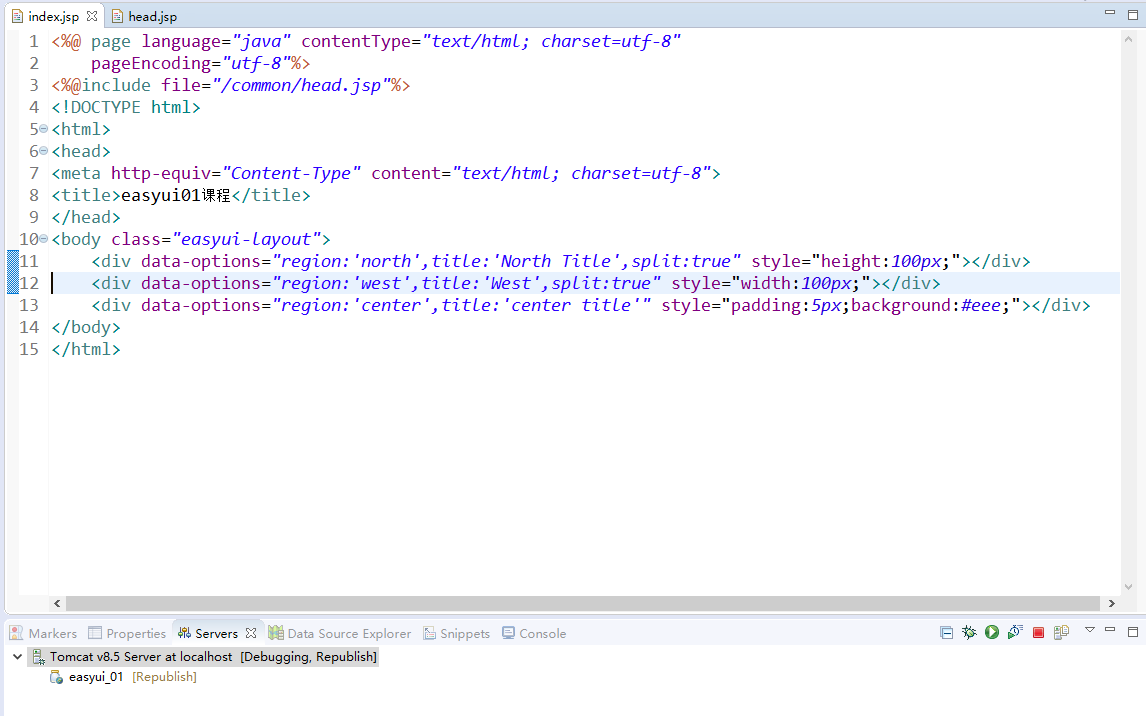Image resolution: width=1146 pixels, height=716 pixels.
Task: Click the closing </html> tag
Action: point(86,349)
